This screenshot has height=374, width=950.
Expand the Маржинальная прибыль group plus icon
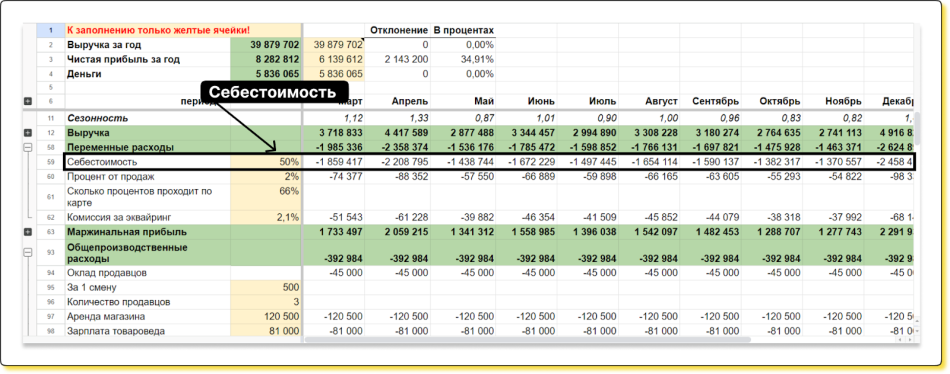(28, 232)
